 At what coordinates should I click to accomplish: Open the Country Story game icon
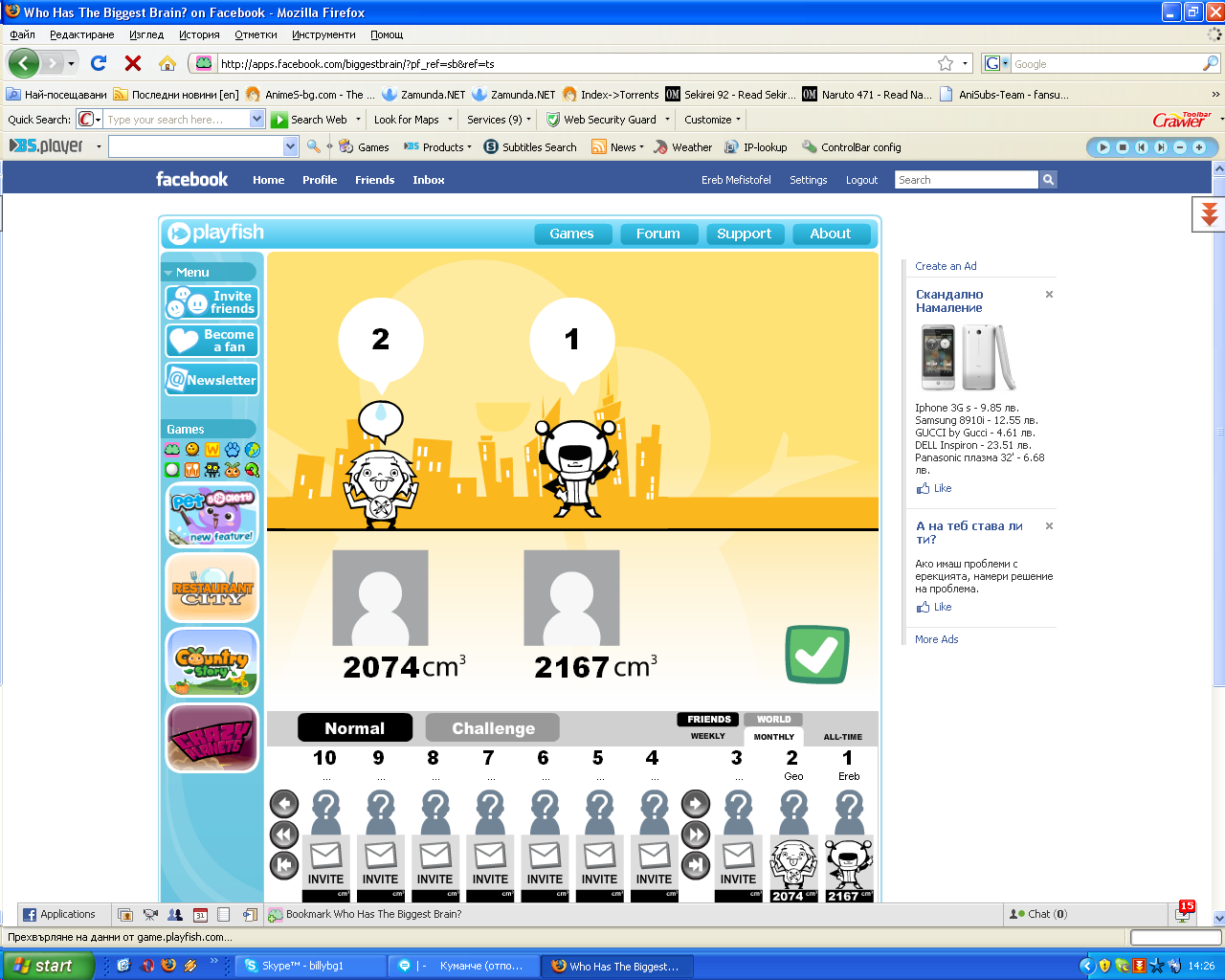pyautogui.click(x=212, y=662)
